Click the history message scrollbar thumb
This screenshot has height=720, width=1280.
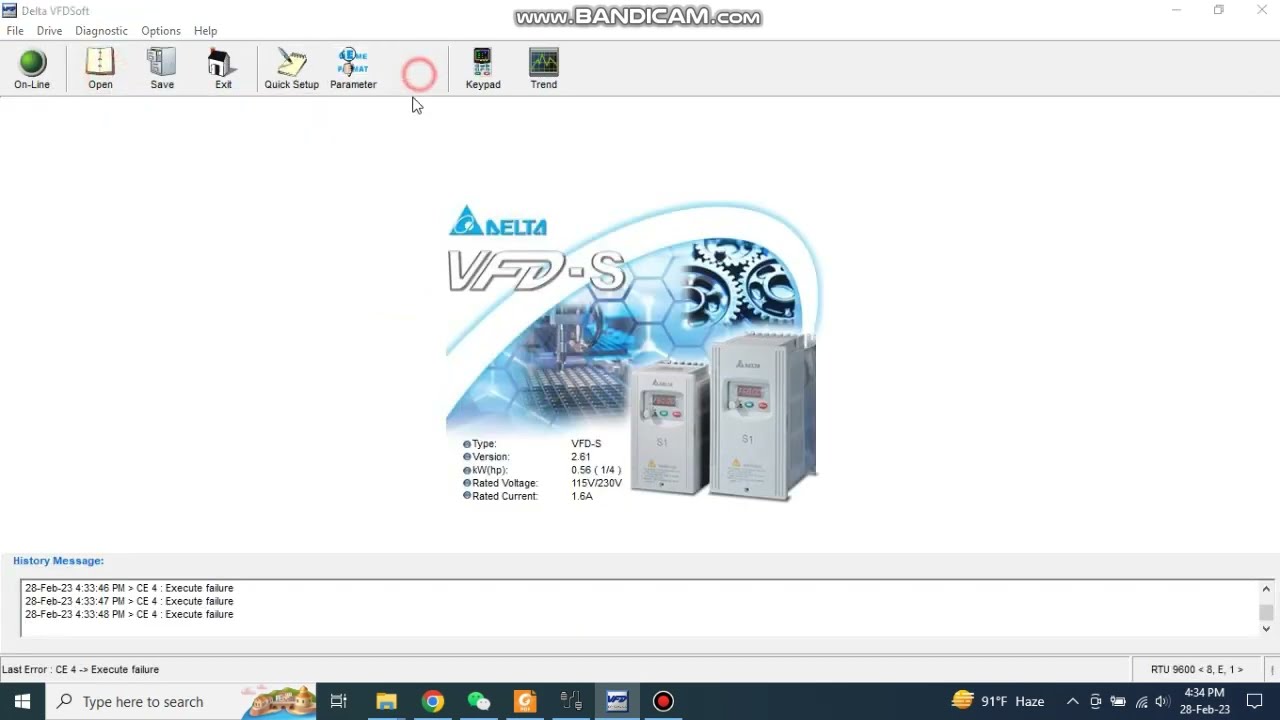1266,612
